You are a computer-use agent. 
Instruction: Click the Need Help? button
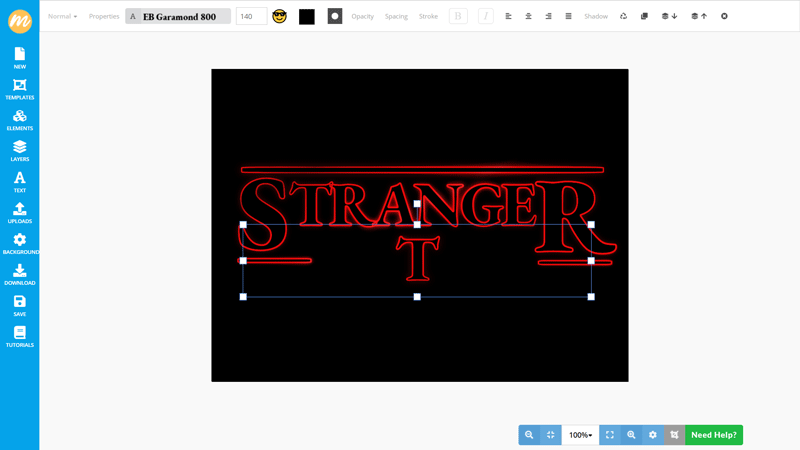(714, 435)
